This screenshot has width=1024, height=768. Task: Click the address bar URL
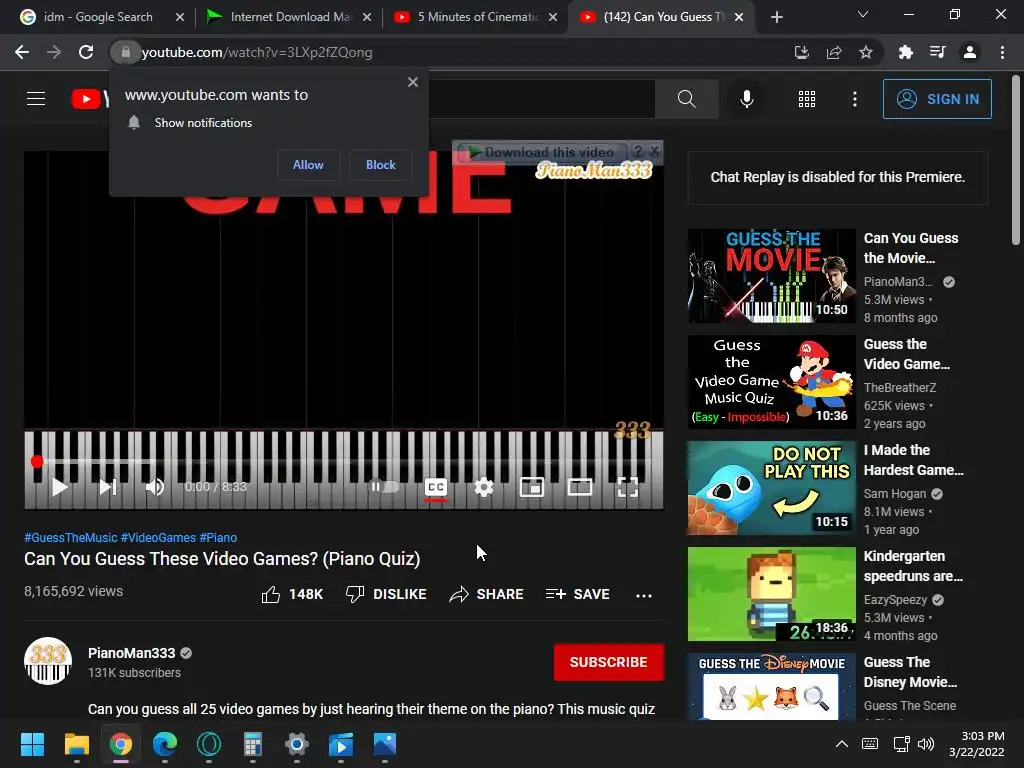(257, 52)
